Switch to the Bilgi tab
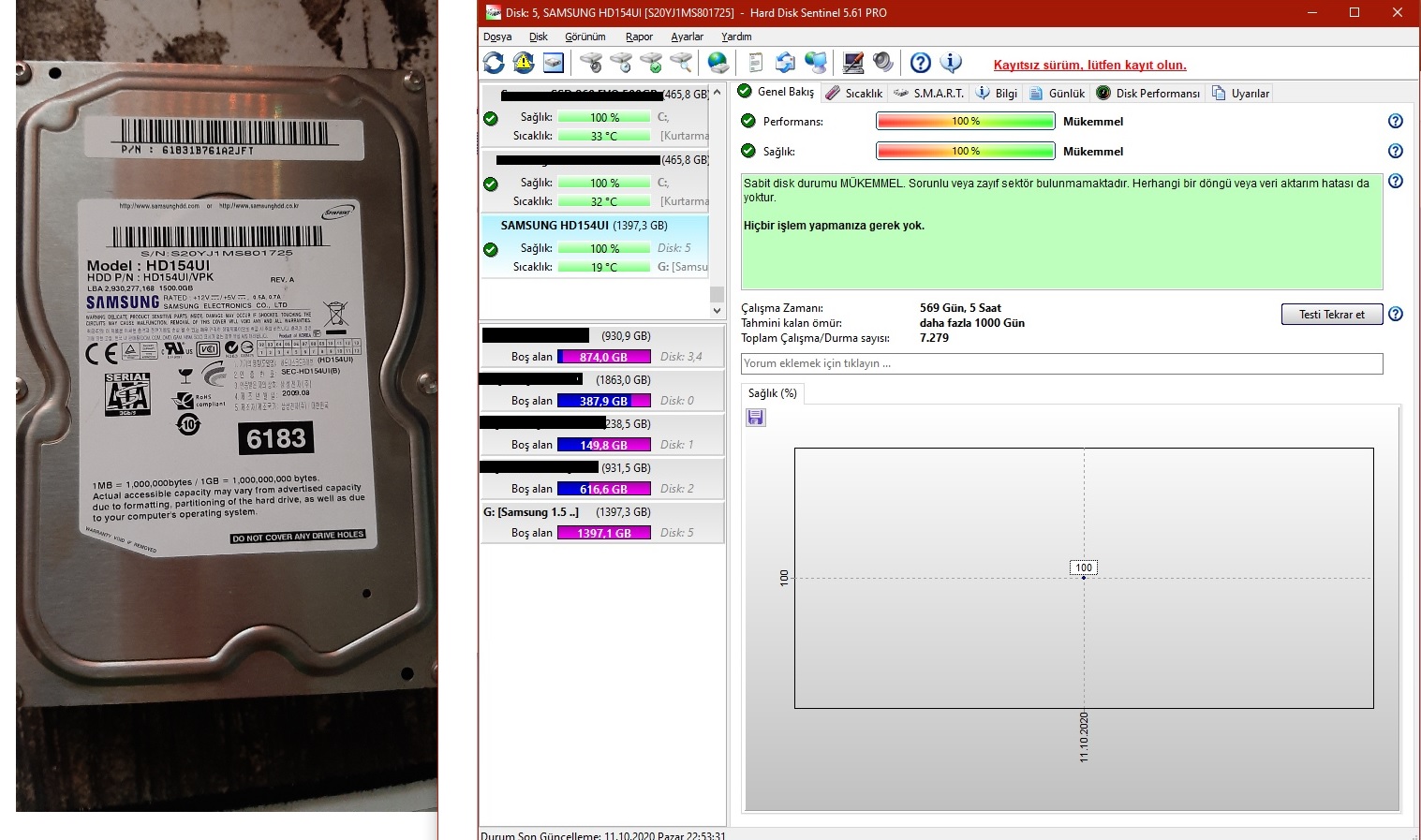 tap(997, 93)
